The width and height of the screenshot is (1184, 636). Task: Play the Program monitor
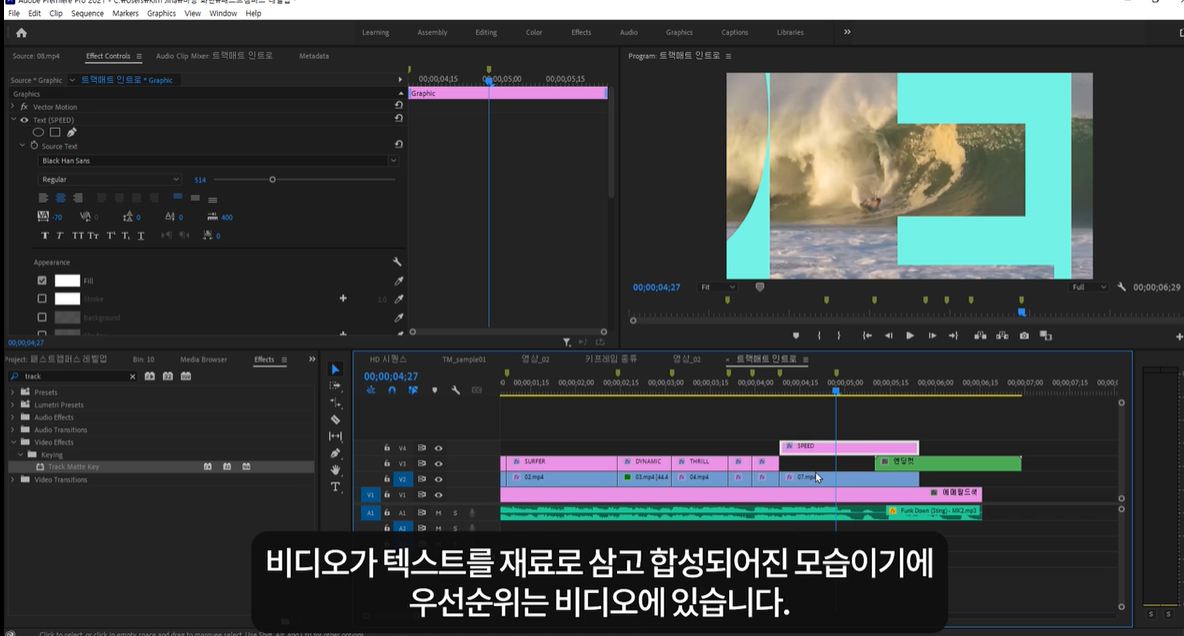pos(910,335)
